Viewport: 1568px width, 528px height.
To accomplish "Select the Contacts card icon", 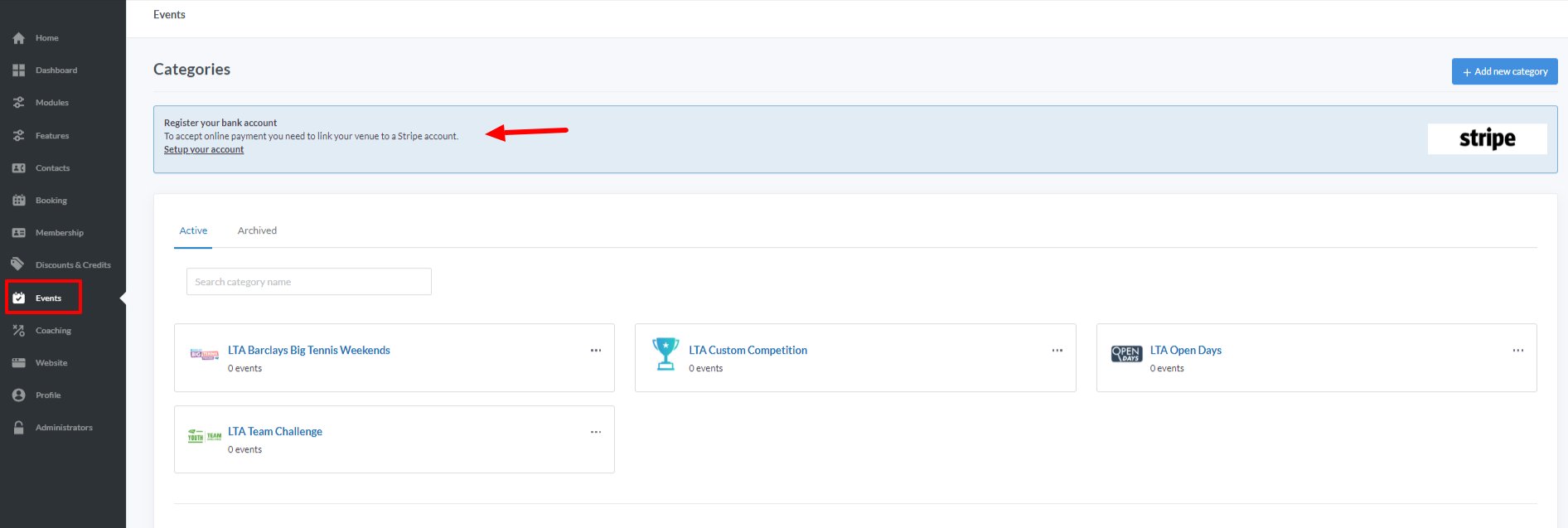I will tap(18, 168).
